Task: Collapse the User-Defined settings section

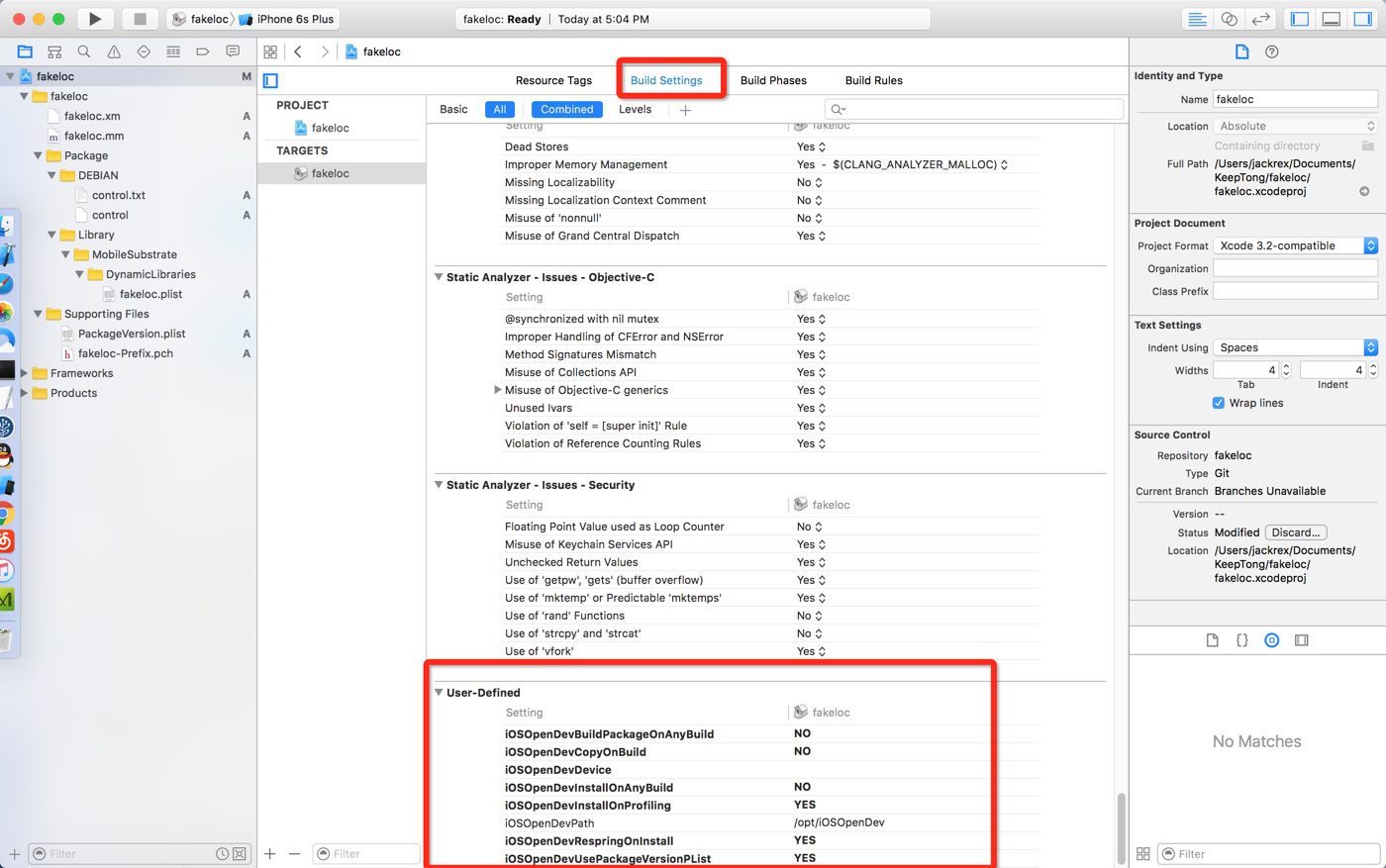Action: (x=439, y=693)
